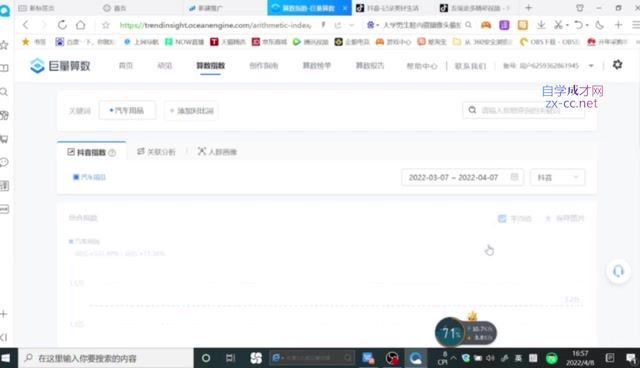This screenshot has height=368, width=640.
Task: Open the browser hamburger menu
Action: [636, 25]
